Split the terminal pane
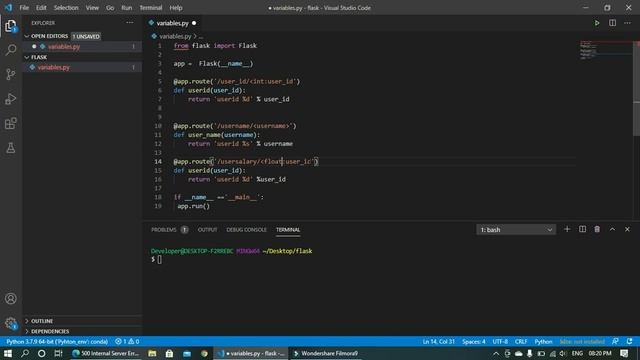The height and width of the screenshot is (360, 640). [582, 229]
